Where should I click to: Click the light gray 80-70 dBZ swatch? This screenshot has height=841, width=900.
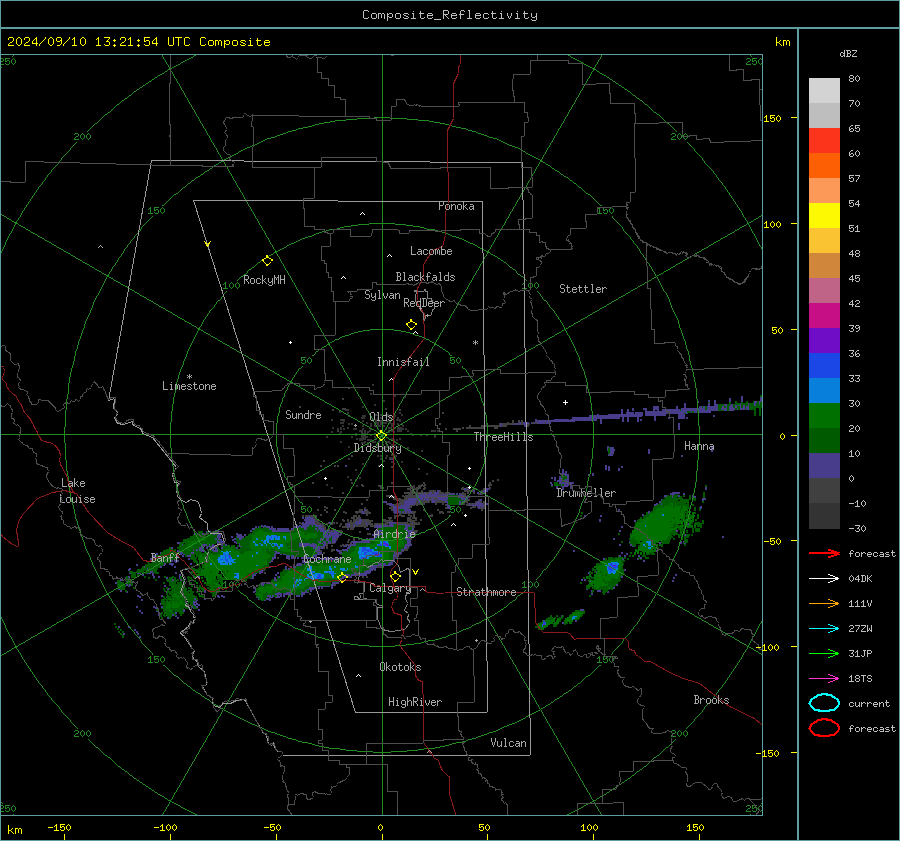click(824, 91)
